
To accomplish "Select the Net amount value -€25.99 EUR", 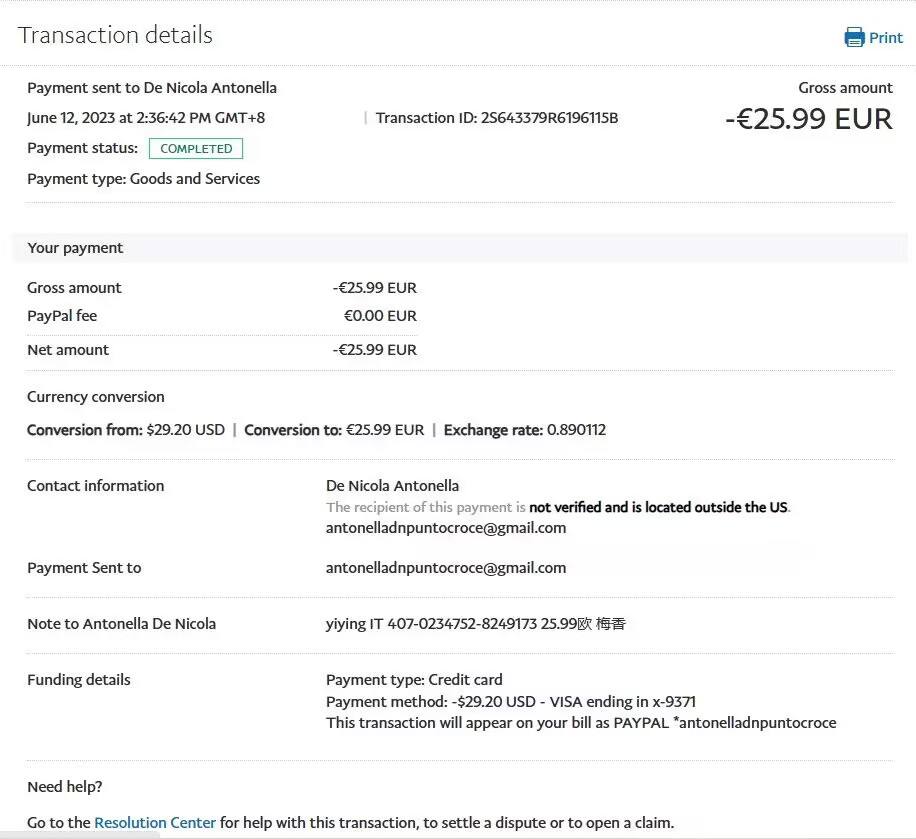I will [x=375, y=350].
